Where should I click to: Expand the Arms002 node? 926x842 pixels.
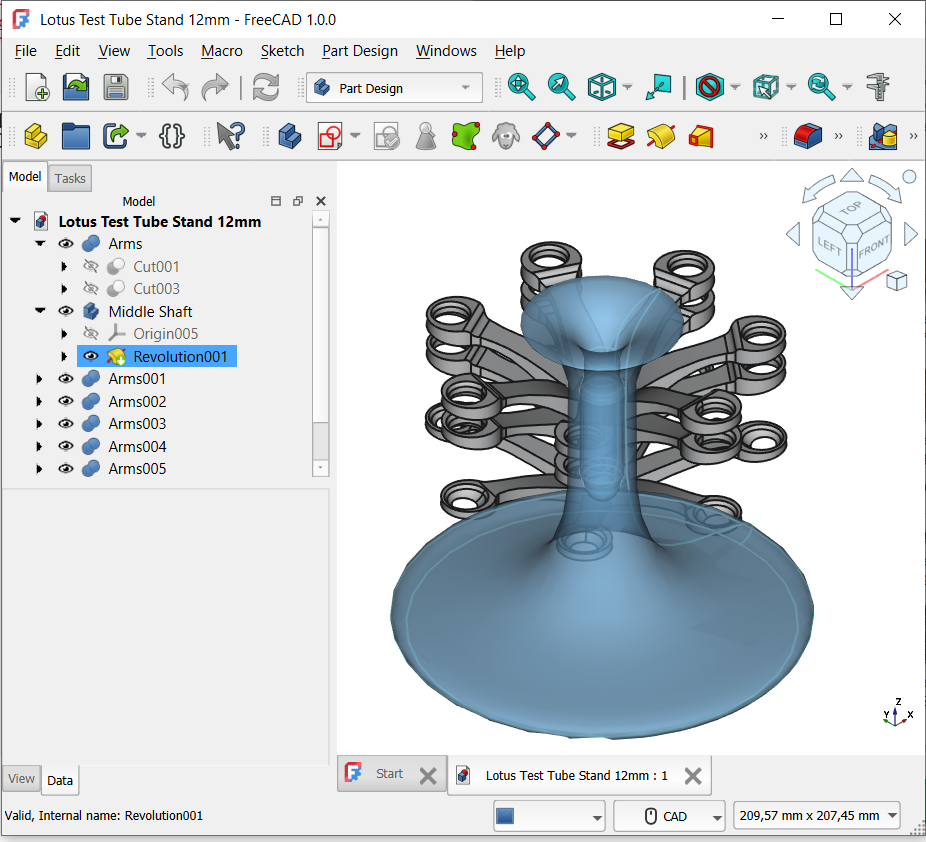[40, 402]
